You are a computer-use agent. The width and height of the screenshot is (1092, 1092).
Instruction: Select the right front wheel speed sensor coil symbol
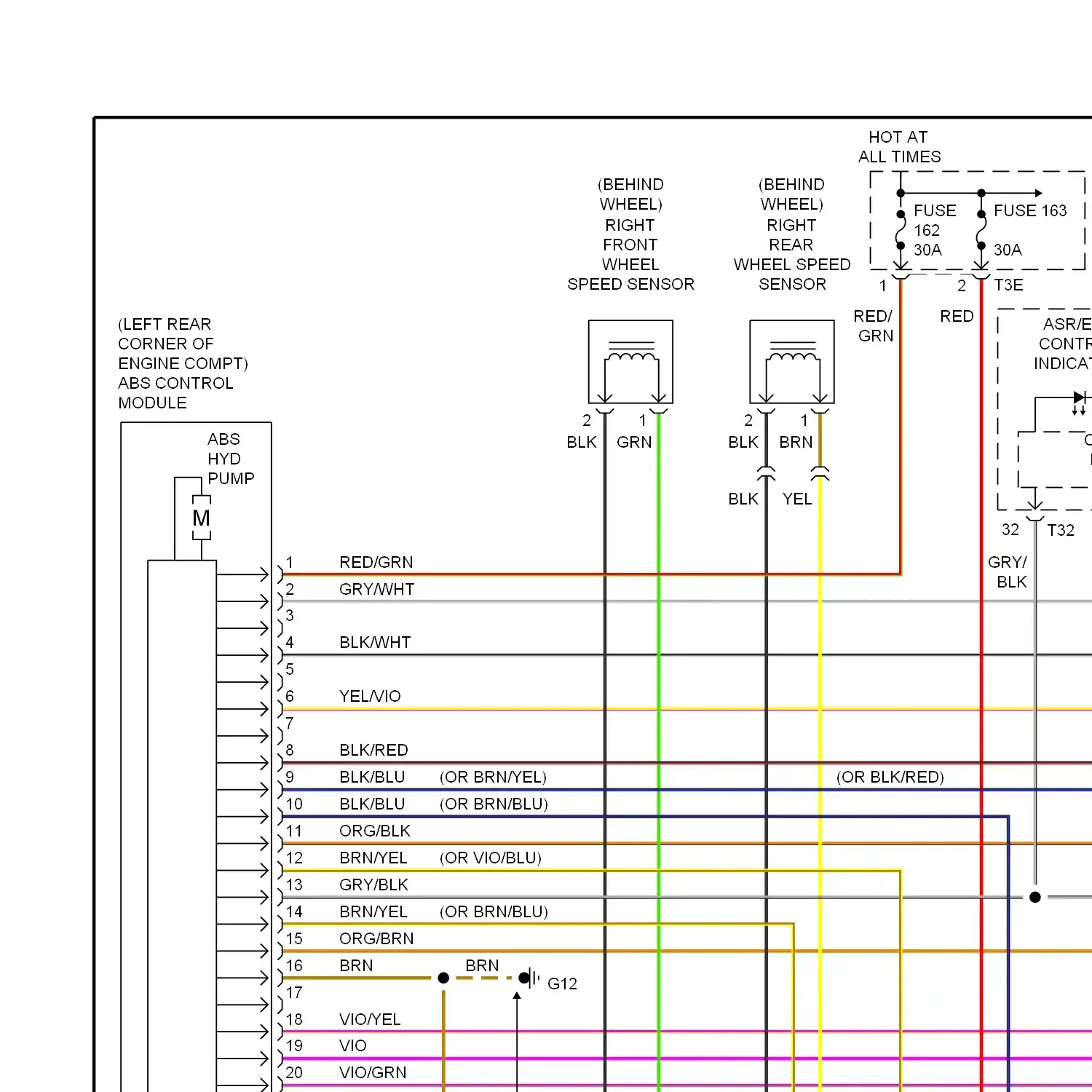point(631,362)
